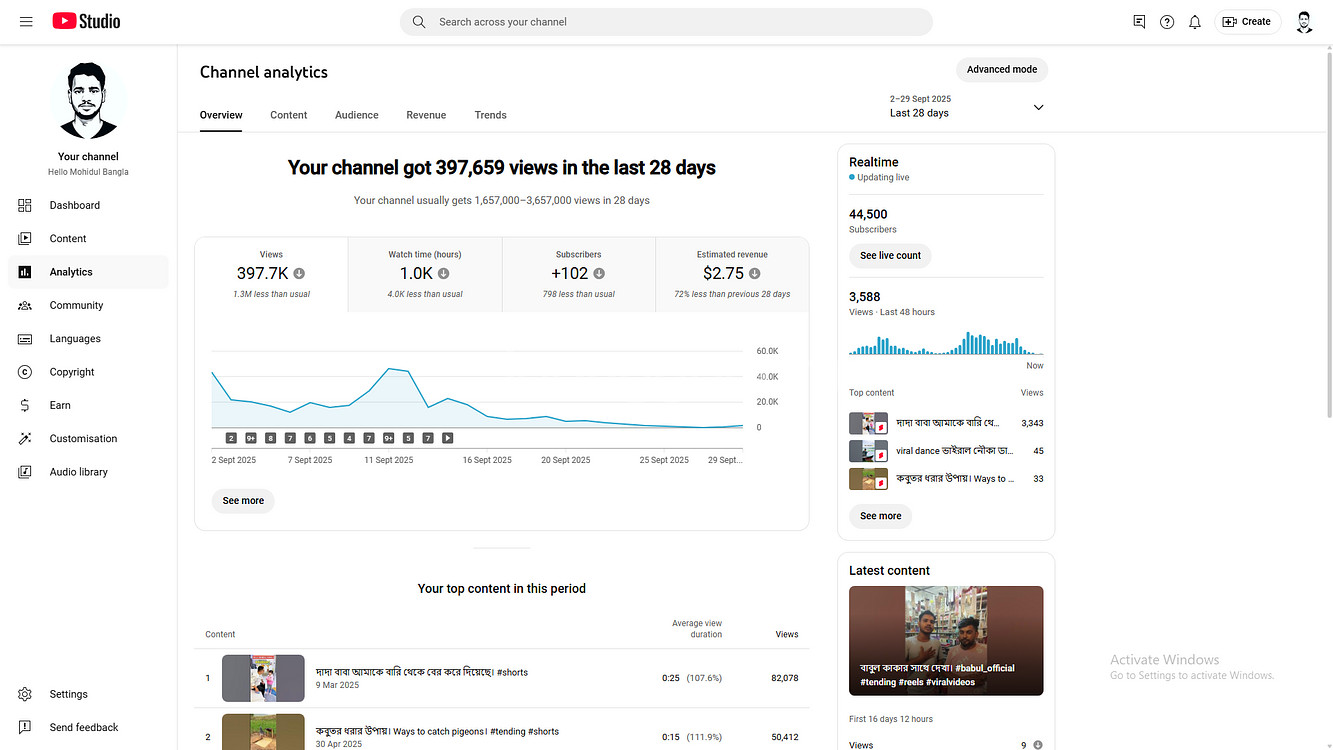This screenshot has width=1333, height=750.
Task: Switch to the Revenue tab
Action: coord(426,115)
